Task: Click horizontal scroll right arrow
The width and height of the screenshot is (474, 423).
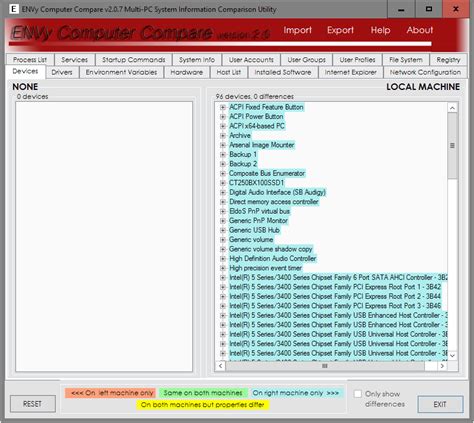Action: coord(442,366)
